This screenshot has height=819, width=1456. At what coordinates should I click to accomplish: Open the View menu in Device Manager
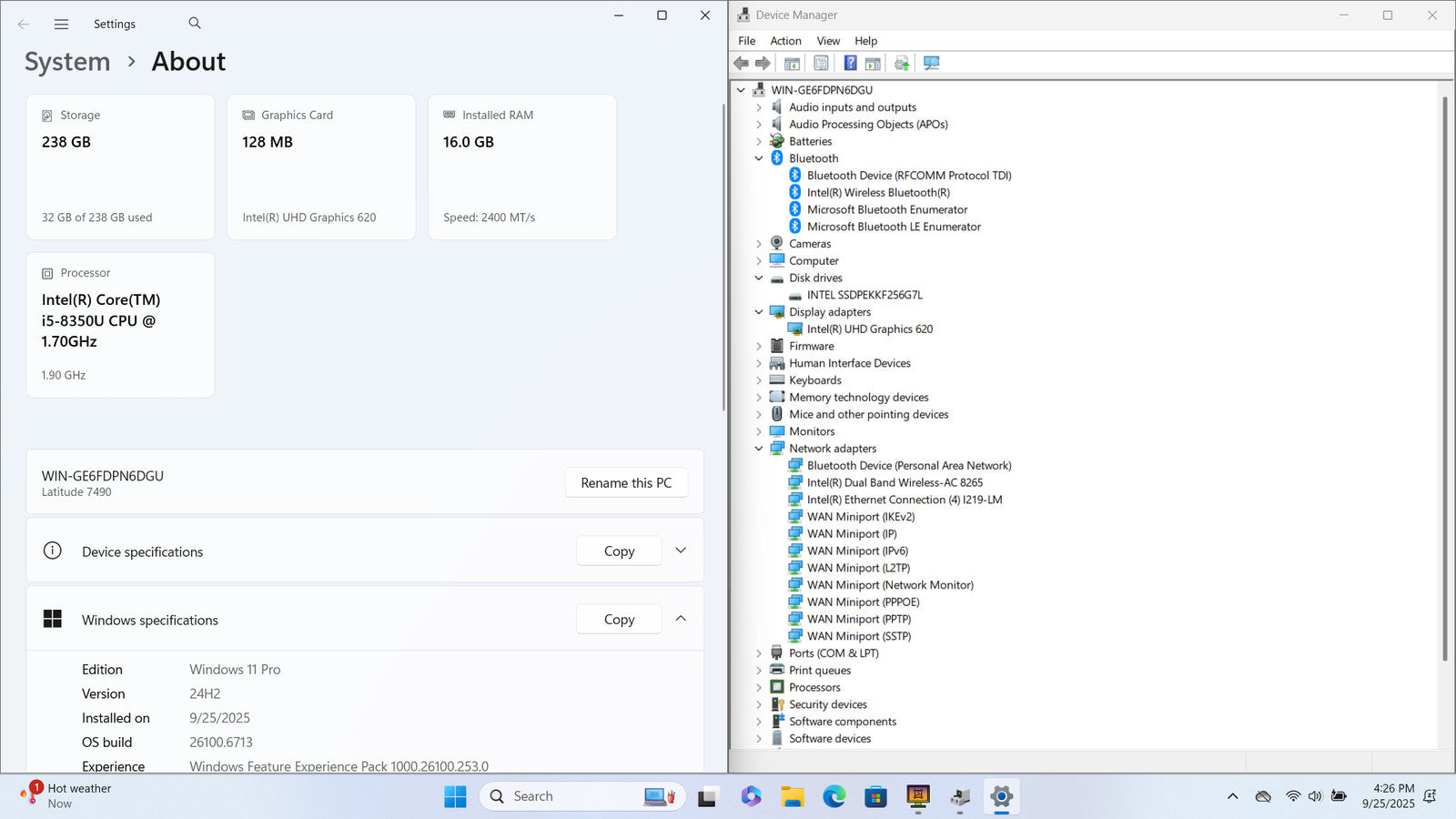tap(827, 41)
